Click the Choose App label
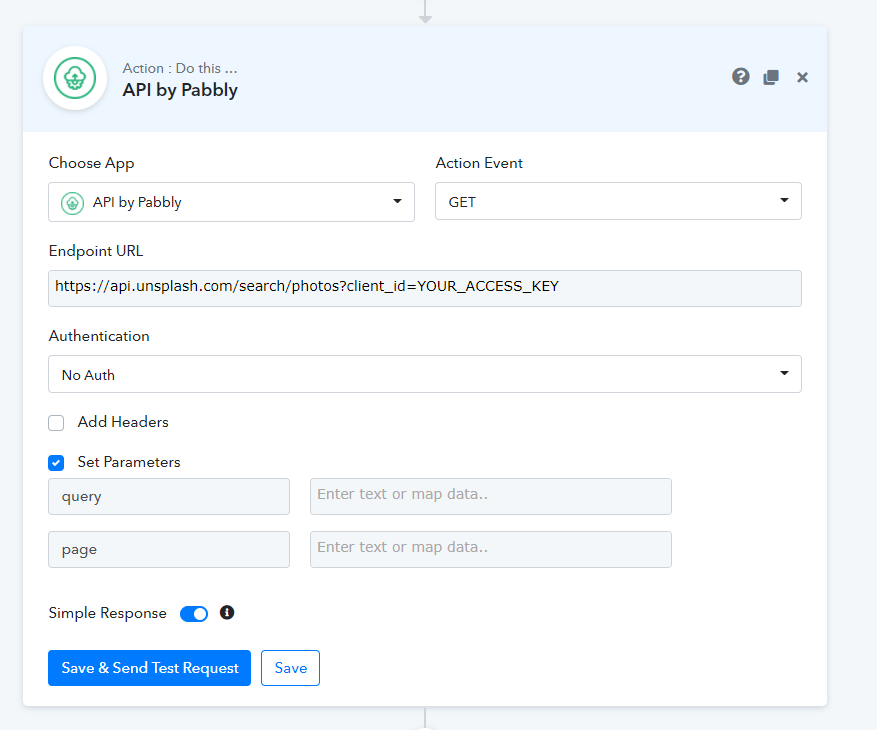 (x=91, y=163)
